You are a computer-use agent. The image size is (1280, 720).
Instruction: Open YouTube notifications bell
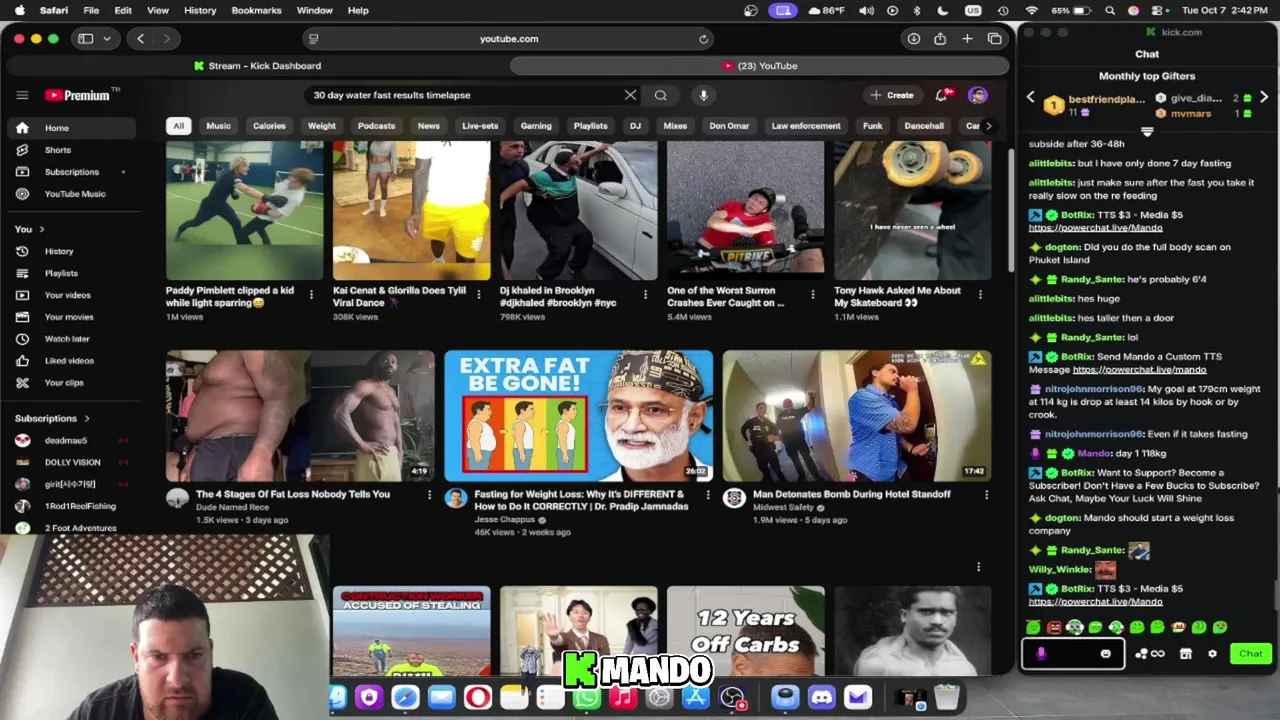[x=942, y=95]
